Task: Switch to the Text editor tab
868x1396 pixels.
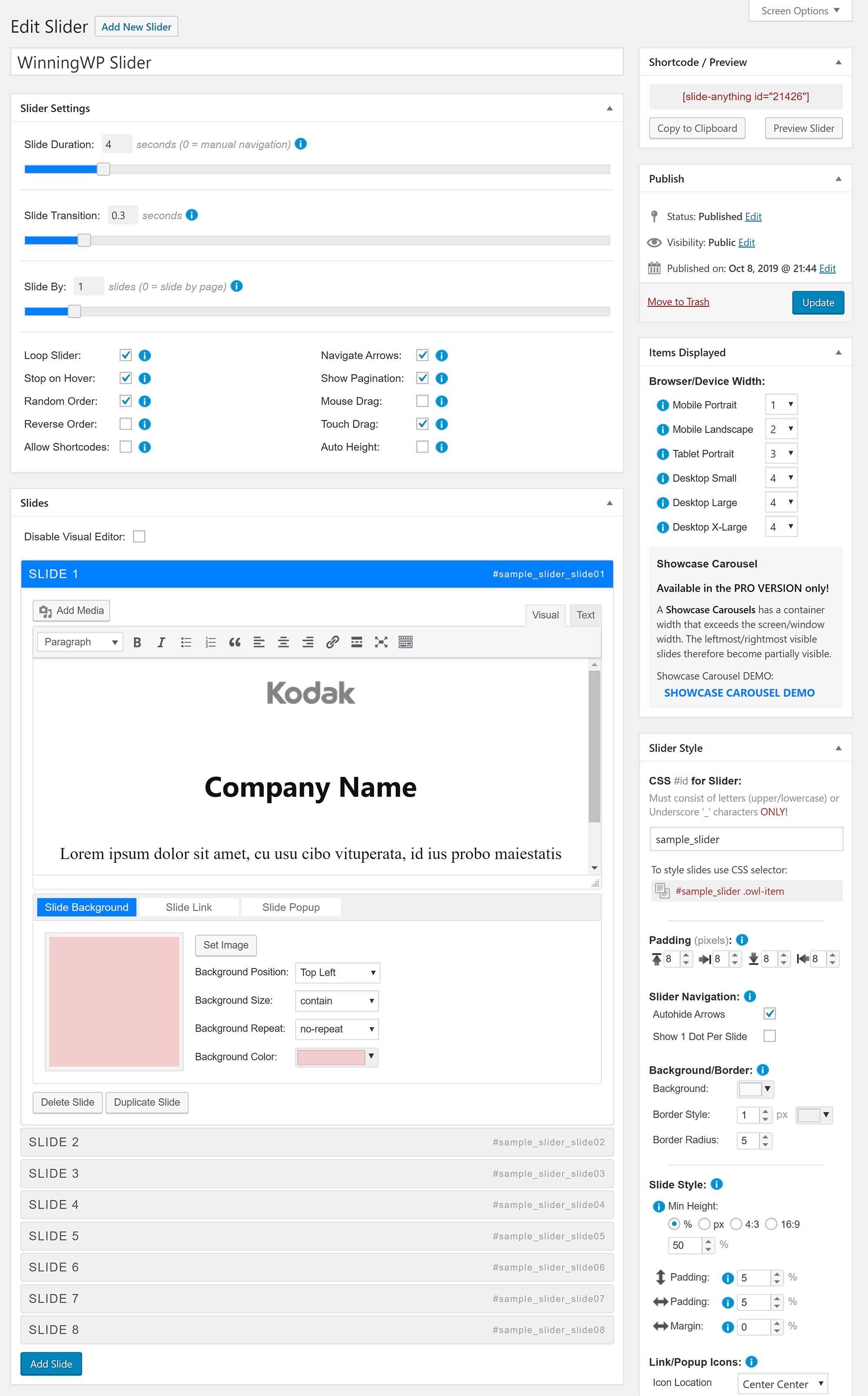Action: pos(585,616)
